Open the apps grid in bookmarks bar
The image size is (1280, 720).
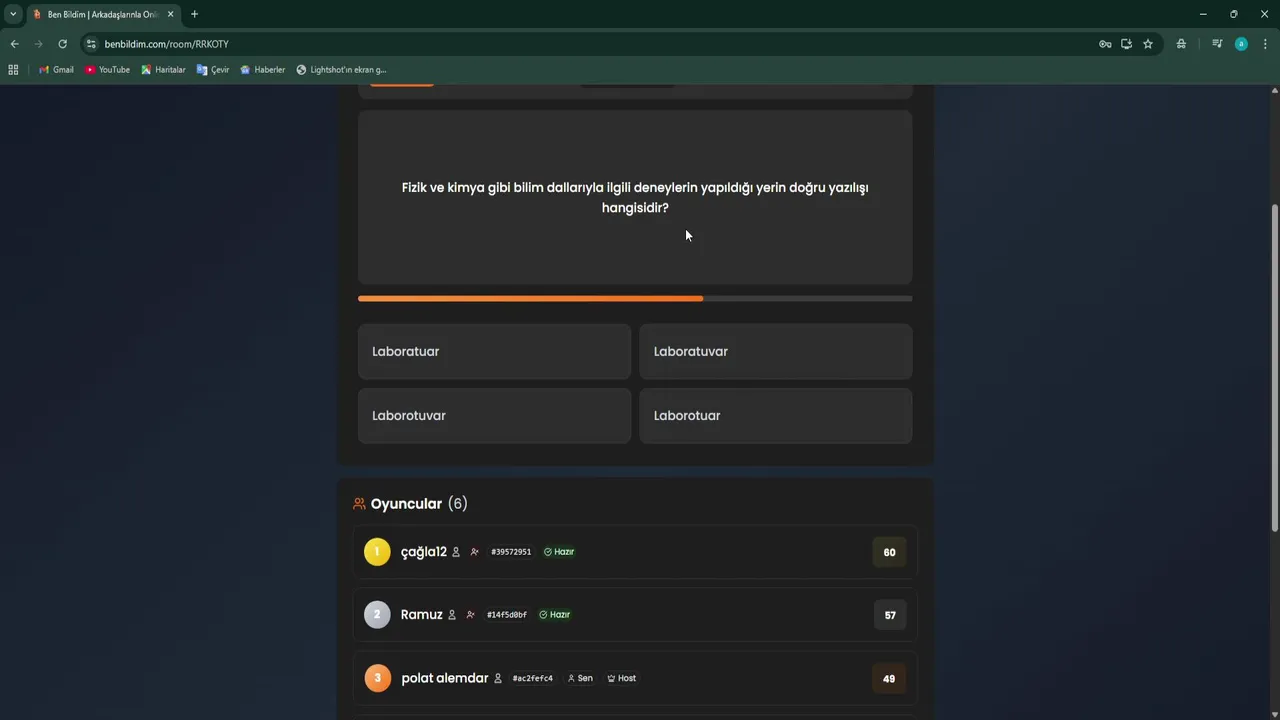[13, 70]
